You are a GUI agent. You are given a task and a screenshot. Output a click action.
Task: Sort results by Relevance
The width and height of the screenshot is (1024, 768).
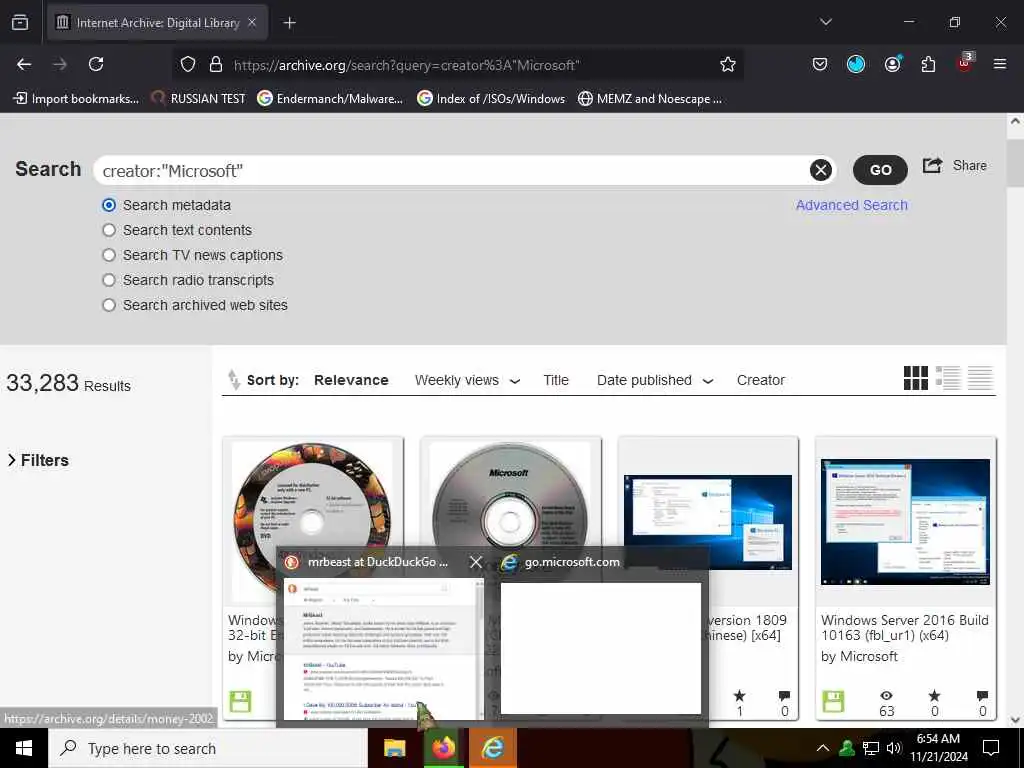click(351, 380)
